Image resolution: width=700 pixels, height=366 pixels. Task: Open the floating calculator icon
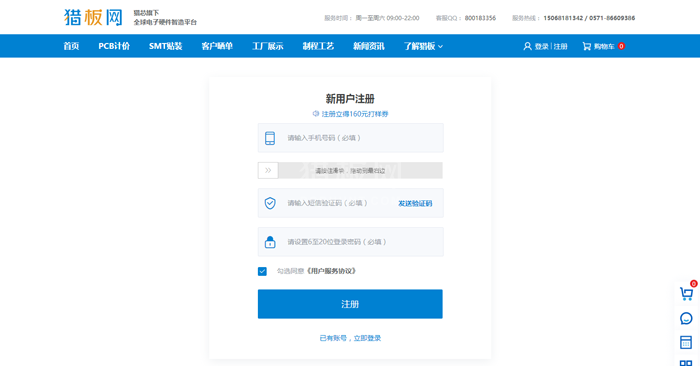[x=686, y=342]
